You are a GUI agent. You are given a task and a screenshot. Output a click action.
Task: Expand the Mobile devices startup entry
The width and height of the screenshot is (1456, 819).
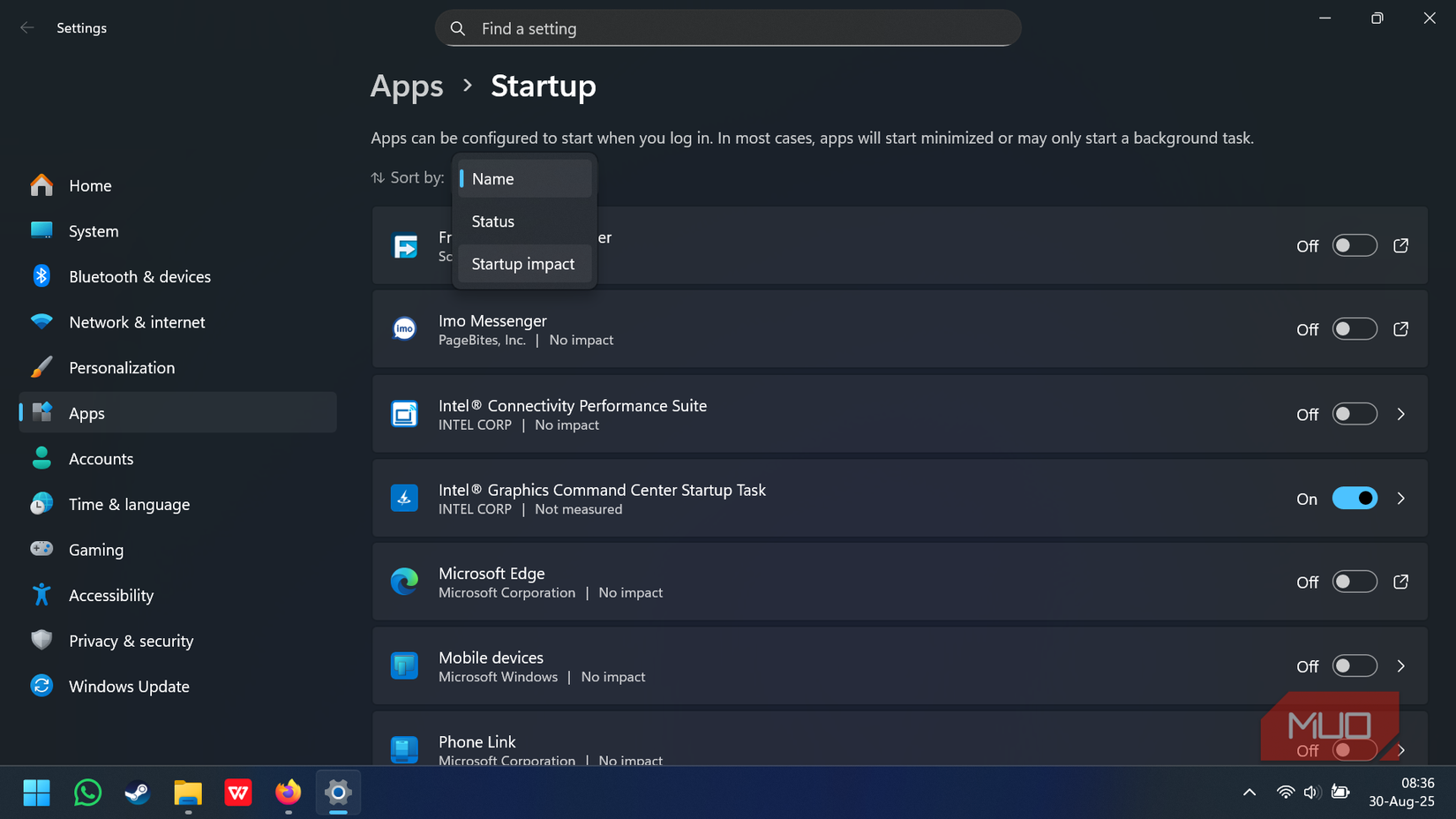point(1400,666)
